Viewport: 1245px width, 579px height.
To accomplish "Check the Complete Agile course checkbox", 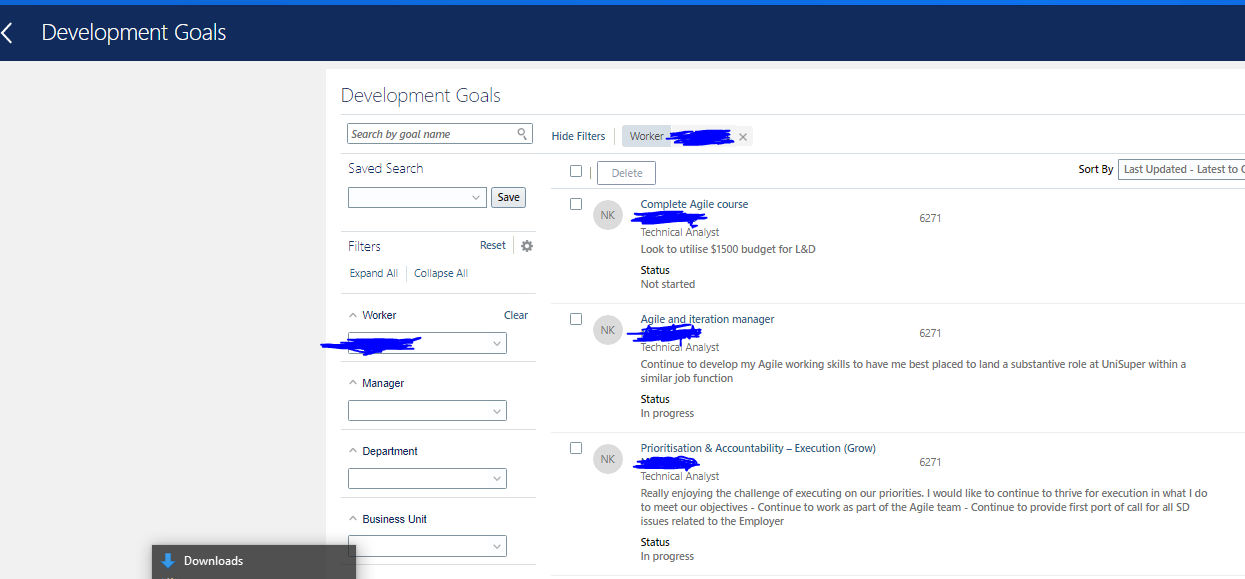I will click(576, 201).
